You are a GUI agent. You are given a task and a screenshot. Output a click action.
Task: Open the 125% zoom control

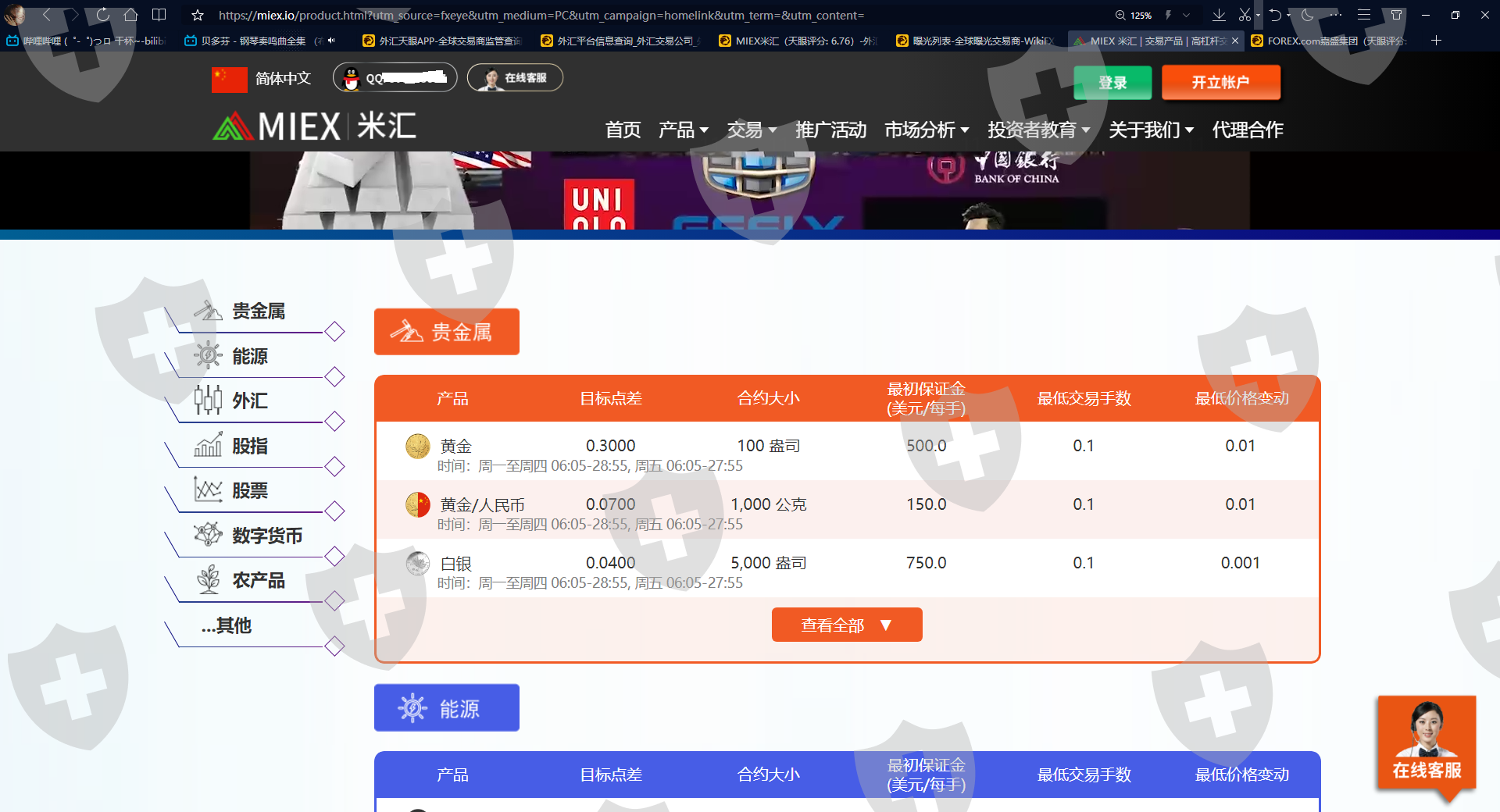click(1134, 15)
